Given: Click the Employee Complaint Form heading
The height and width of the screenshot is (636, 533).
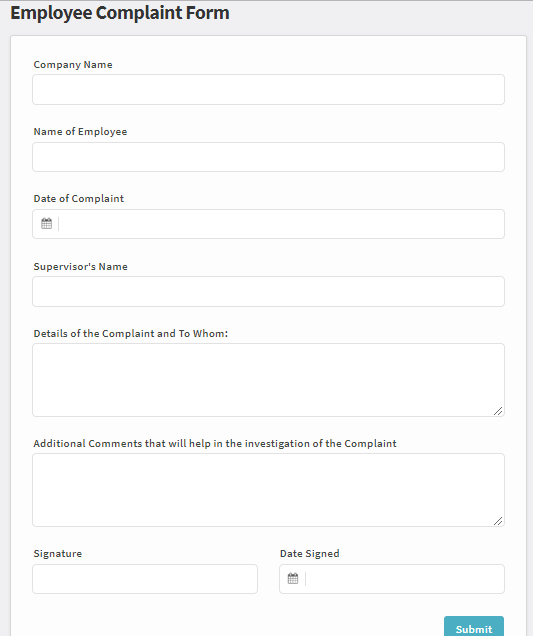Looking at the screenshot, I should click(120, 13).
